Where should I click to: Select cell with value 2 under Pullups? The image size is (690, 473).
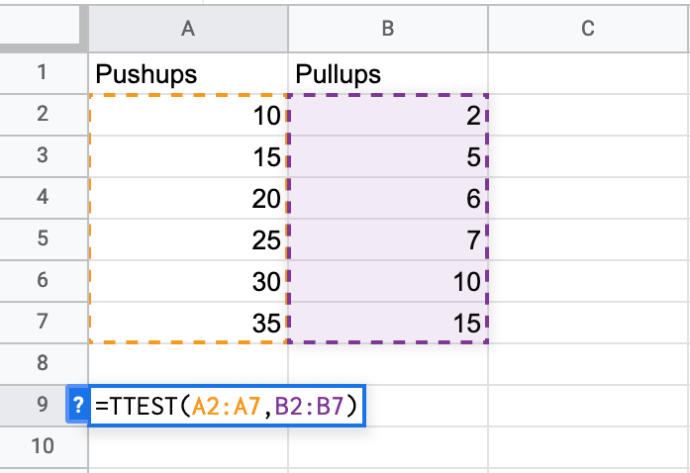[x=387, y=115]
